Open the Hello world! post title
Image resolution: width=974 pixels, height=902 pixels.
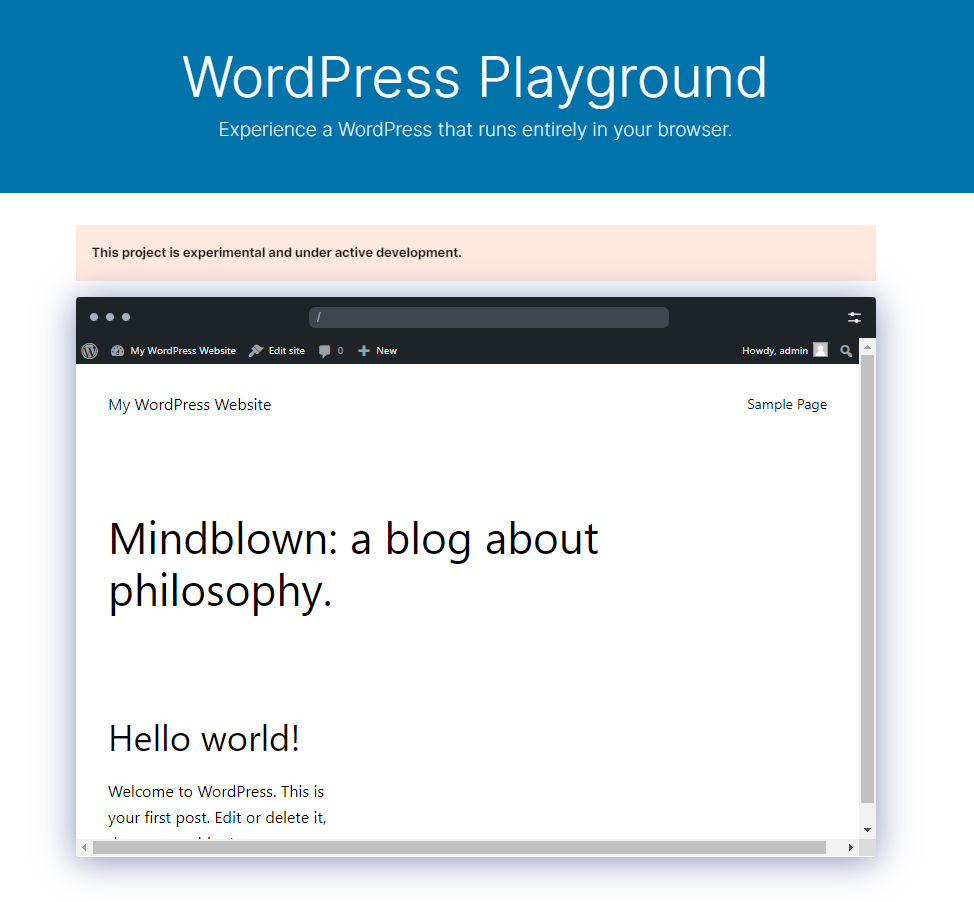[x=204, y=739]
